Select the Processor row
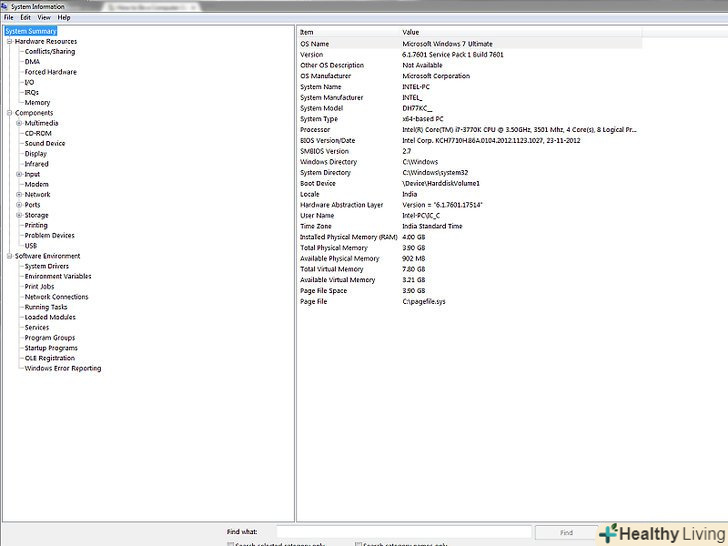This screenshot has width=728, height=546. click(469, 130)
